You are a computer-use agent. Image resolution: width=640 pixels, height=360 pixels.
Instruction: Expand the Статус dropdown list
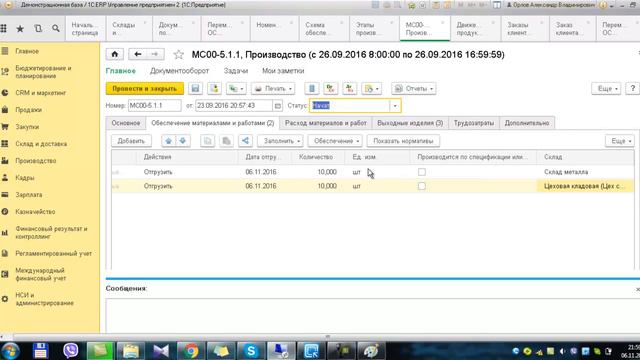395,106
